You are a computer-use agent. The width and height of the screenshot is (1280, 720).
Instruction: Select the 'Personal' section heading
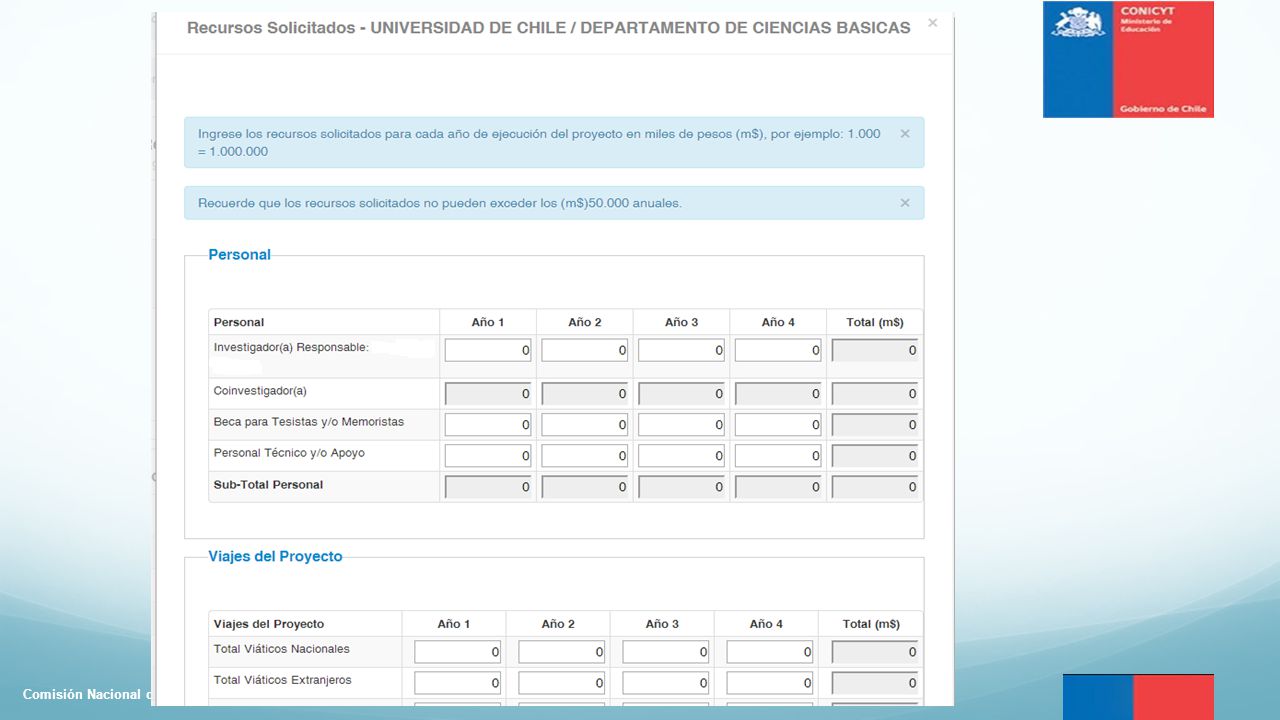pyautogui.click(x=239, y=255)
